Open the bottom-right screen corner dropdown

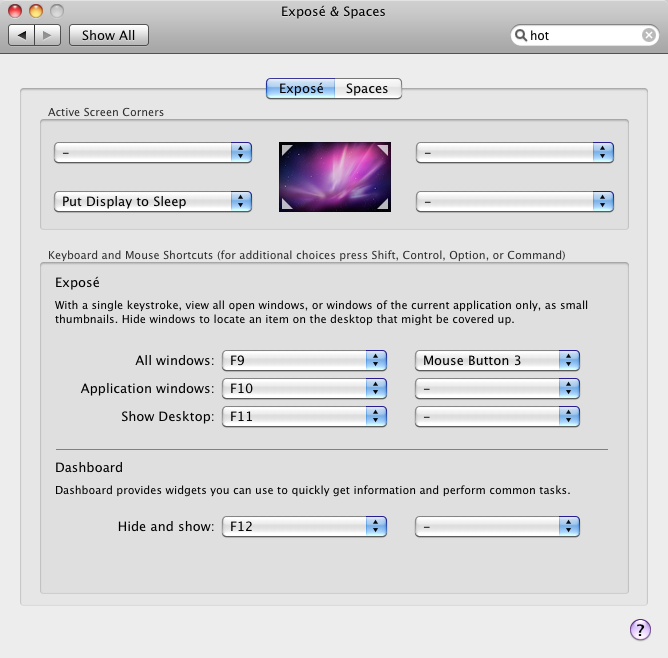515,201
